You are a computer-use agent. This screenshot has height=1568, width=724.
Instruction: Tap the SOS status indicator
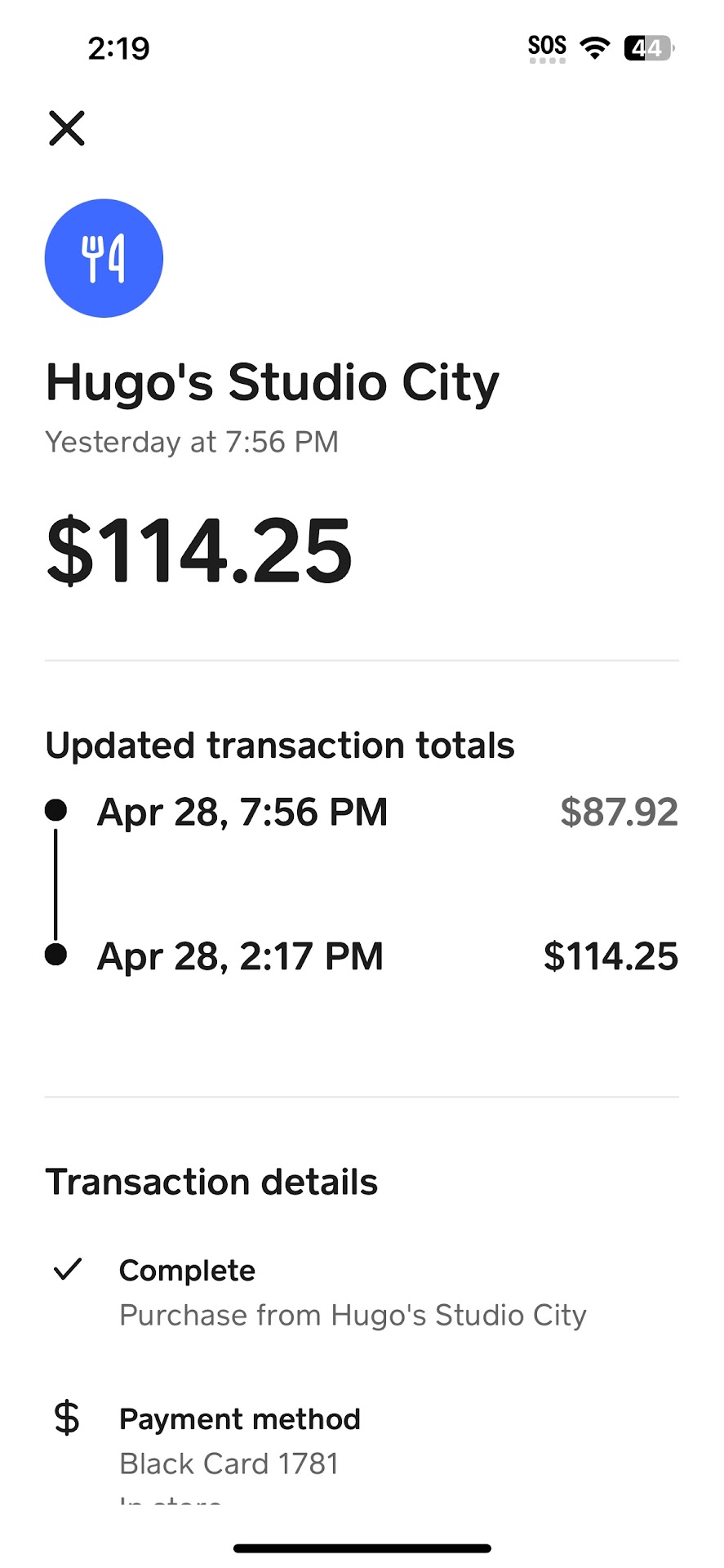pyautogui.click(x=547, y=47)
